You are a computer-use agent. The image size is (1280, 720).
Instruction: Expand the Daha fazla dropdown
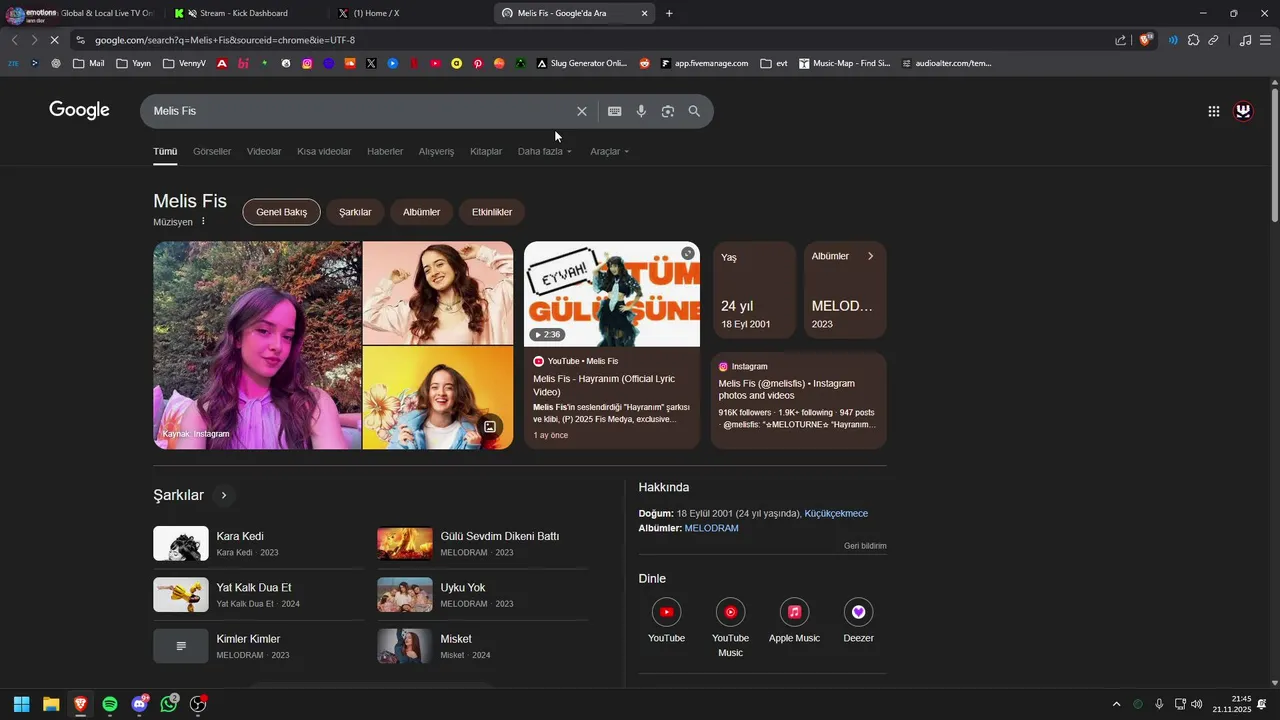tap(545, 151)
